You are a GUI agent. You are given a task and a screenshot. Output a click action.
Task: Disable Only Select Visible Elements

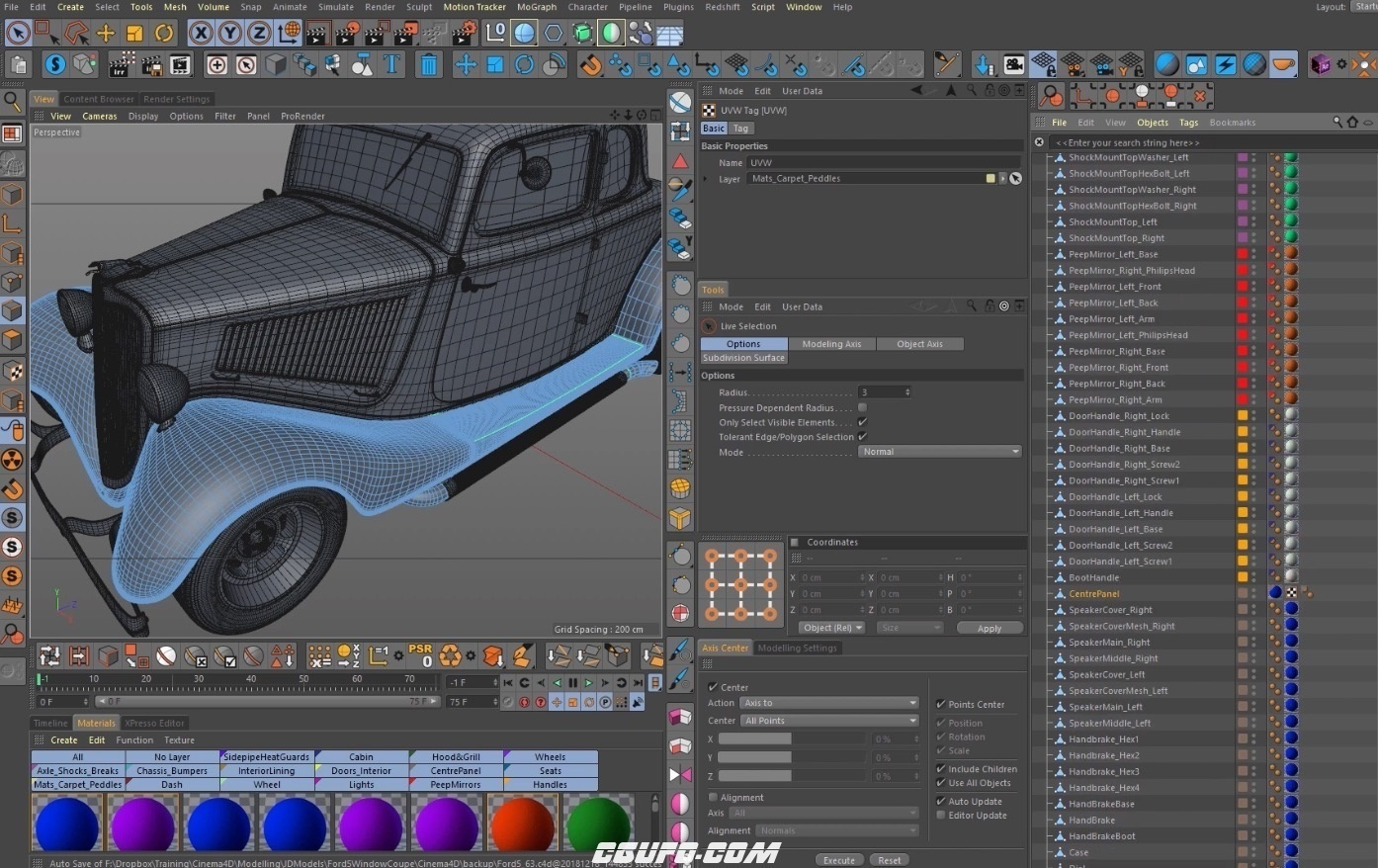click(x=862, y=422)
